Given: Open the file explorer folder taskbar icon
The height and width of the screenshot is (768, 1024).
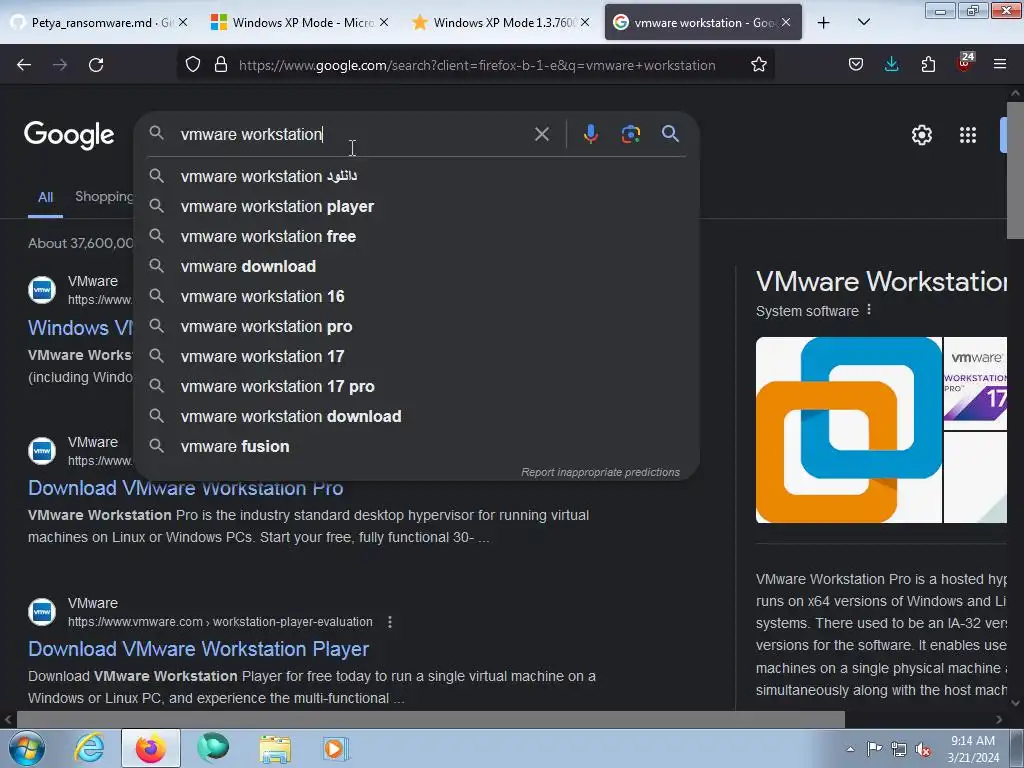Looking at the screenshot, I should point(275,748).
